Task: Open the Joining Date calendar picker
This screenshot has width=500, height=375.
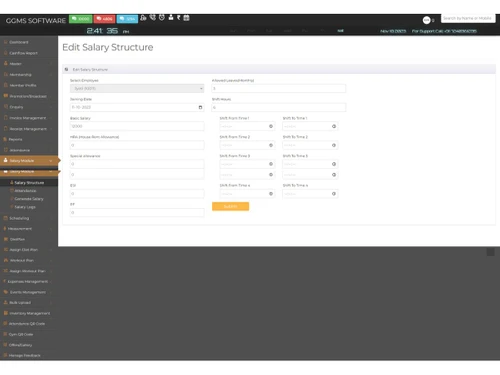Action: pos(200,107)
